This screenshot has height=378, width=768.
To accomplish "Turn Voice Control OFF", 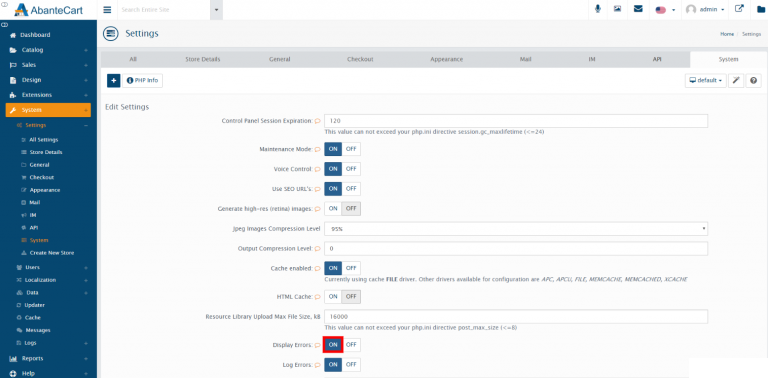I will coord(351,169).
